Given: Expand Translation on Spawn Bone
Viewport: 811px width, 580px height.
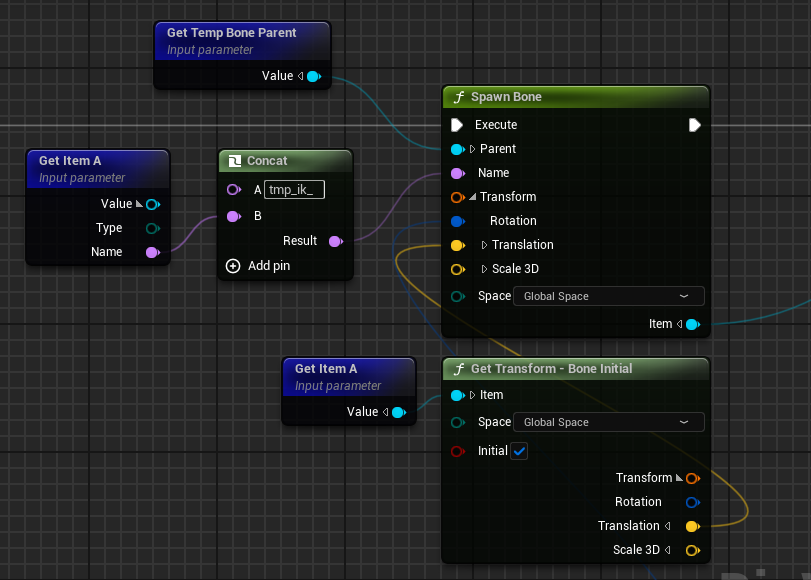Looking at the screenshot, I should coord(484,245).
